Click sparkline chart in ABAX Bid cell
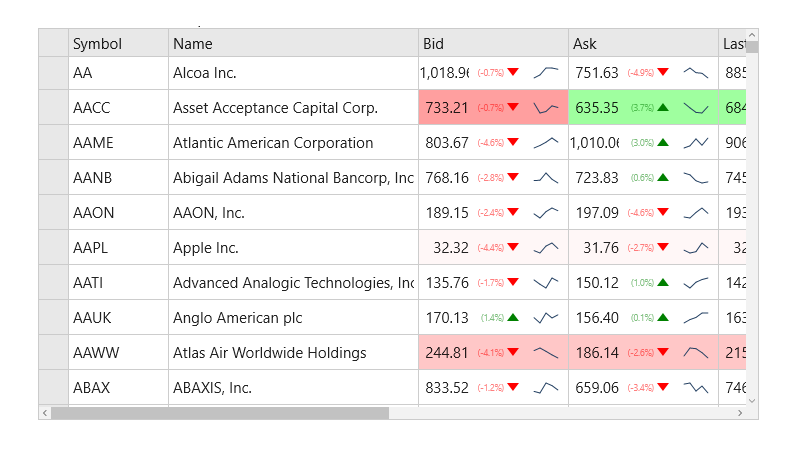Screen dimensions: 800x450 point(546,387)
